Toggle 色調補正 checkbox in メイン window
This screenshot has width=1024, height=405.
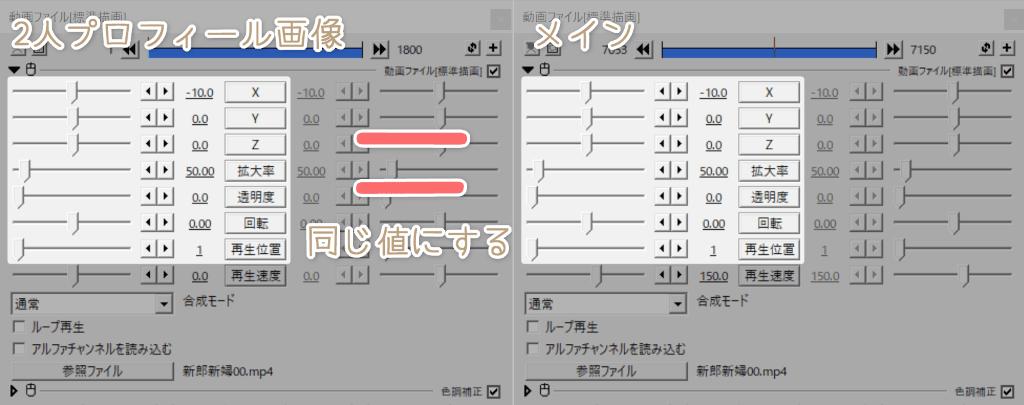(1008, 392)
